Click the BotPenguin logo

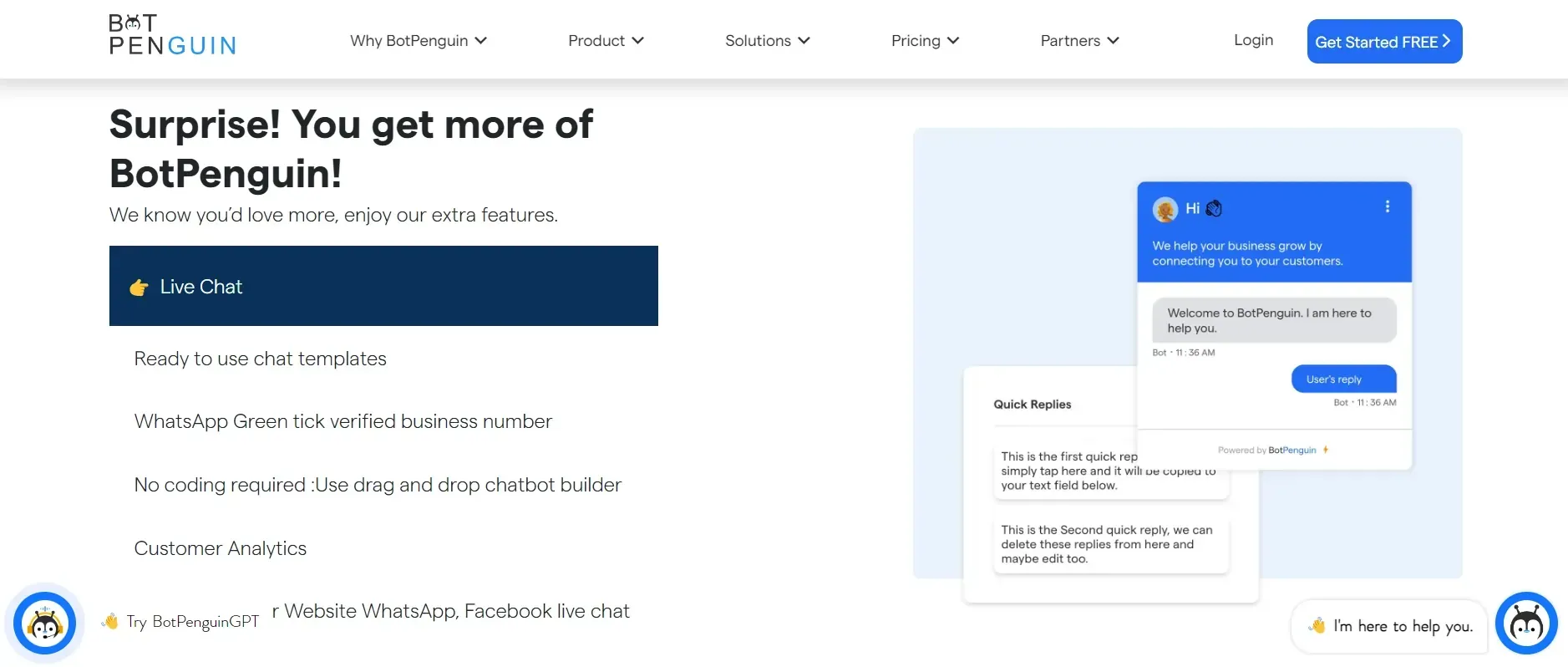[172, 35]
